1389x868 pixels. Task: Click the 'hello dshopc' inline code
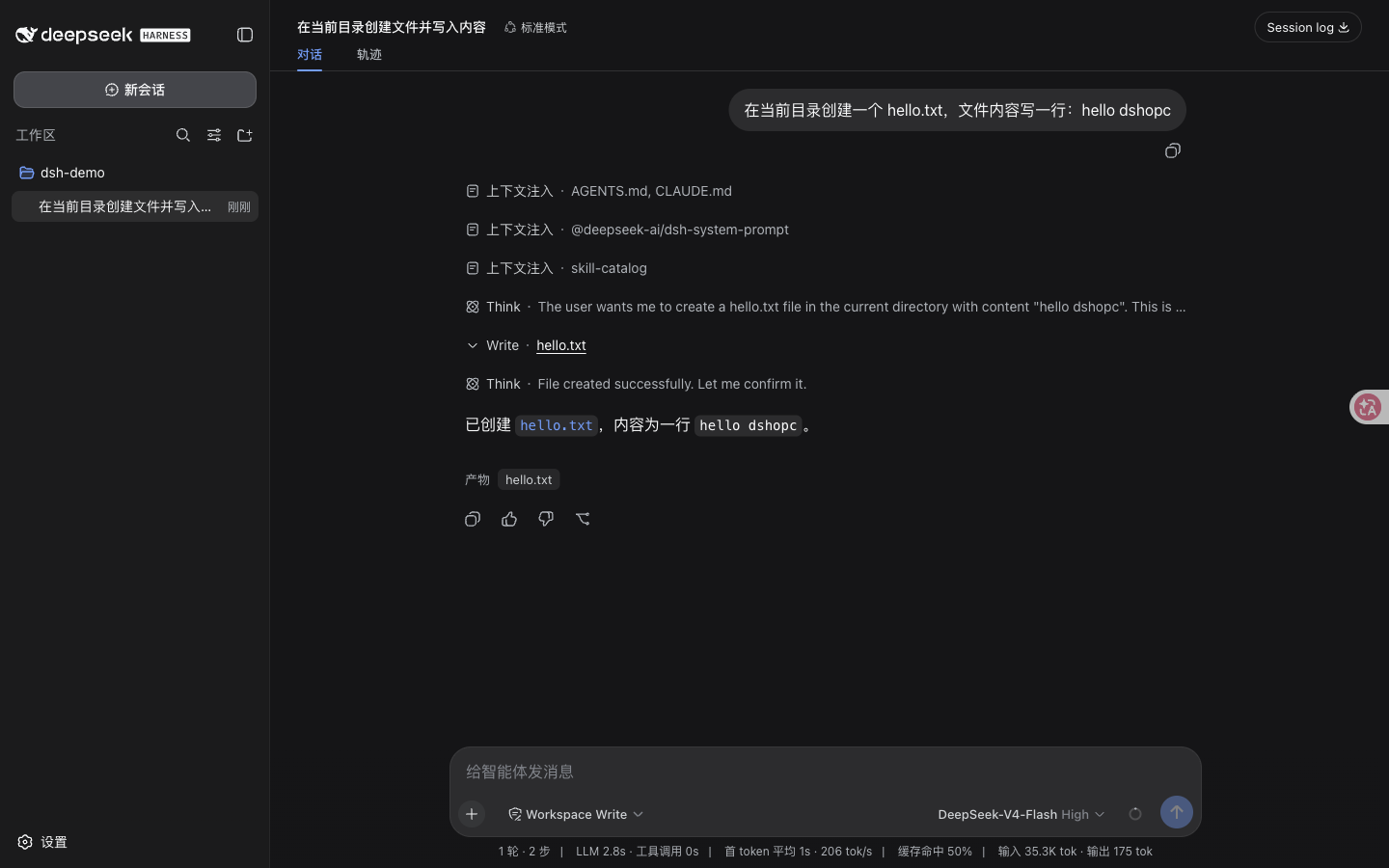pos(749,425)
